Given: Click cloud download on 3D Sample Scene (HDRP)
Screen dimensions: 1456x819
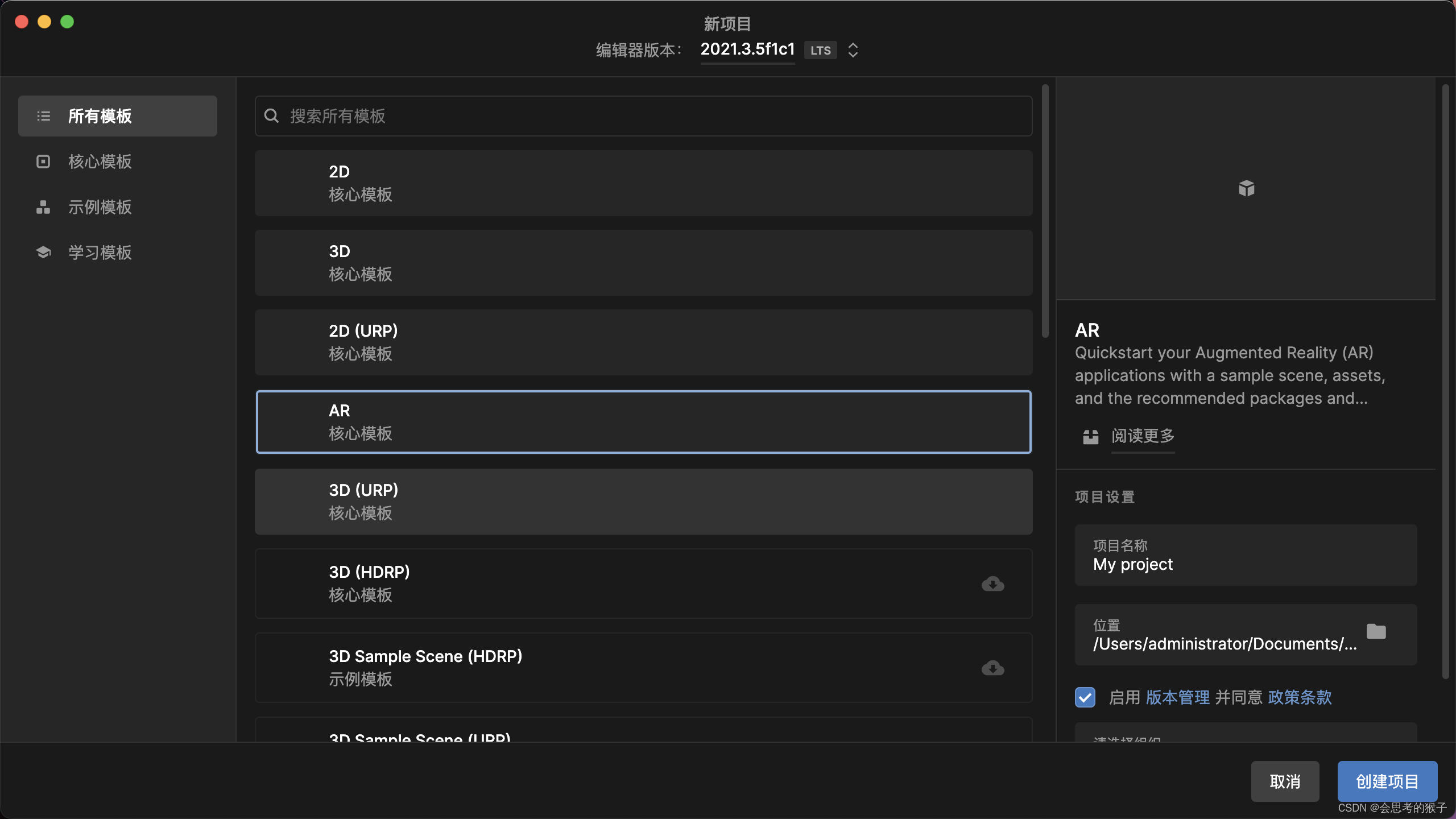Looking at the screenshot, I should point(992,668).
